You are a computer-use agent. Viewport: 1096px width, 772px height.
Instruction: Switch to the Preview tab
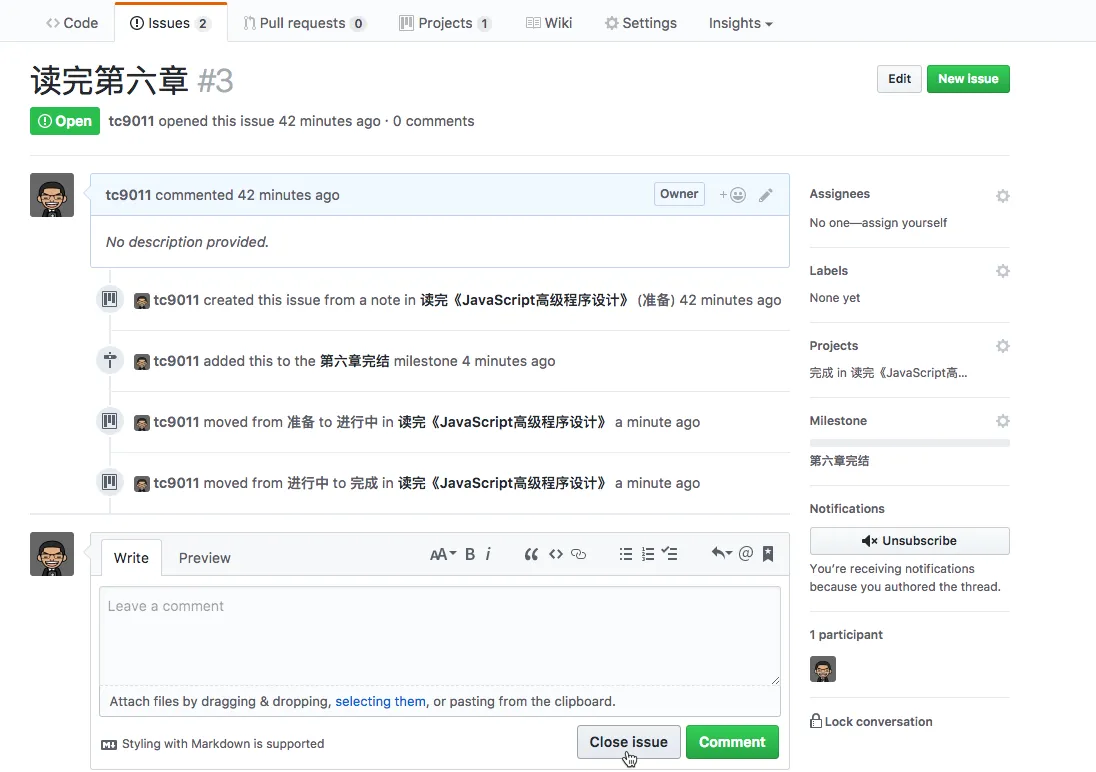[x=204, y=558]
